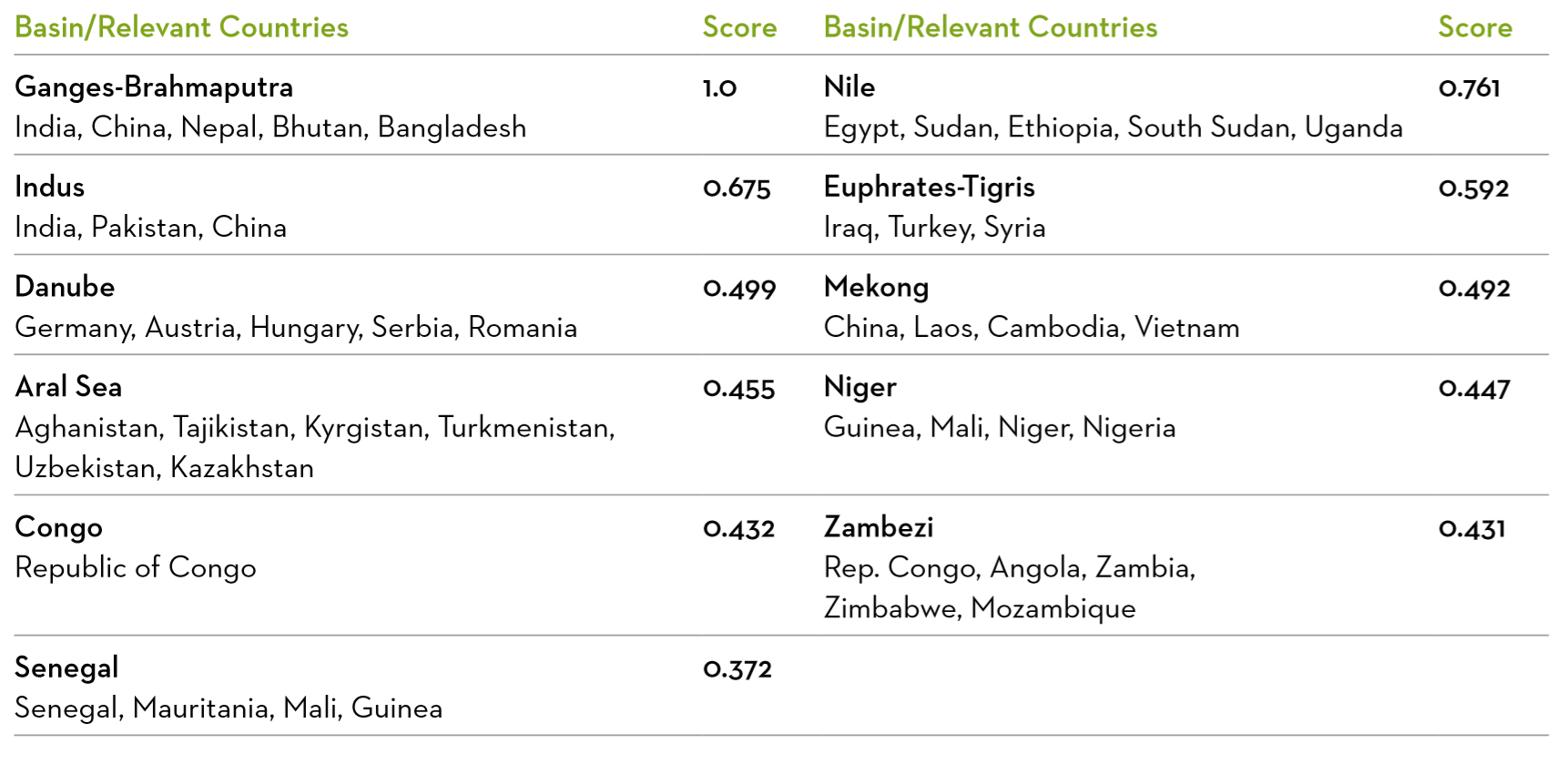This screenshot has height=764, width=1568.
Task: Select the Indus basin heading
Action: click(x=50, y=187)
